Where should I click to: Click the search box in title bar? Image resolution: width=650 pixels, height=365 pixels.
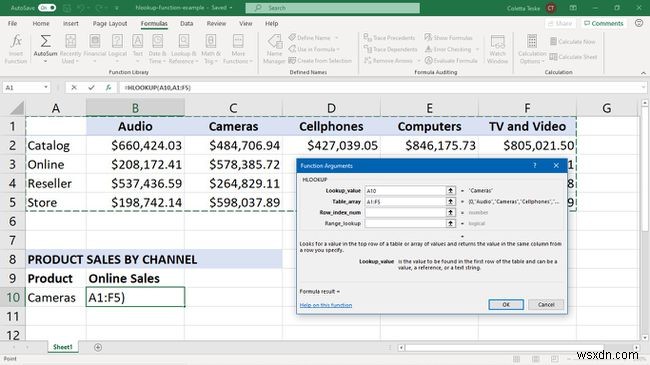pyautogui.click(x=332, y=8)
